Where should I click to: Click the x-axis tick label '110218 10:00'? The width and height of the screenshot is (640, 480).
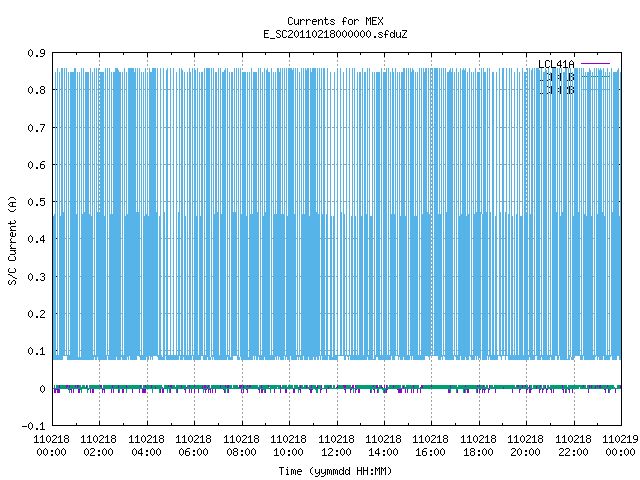point(288,446)
